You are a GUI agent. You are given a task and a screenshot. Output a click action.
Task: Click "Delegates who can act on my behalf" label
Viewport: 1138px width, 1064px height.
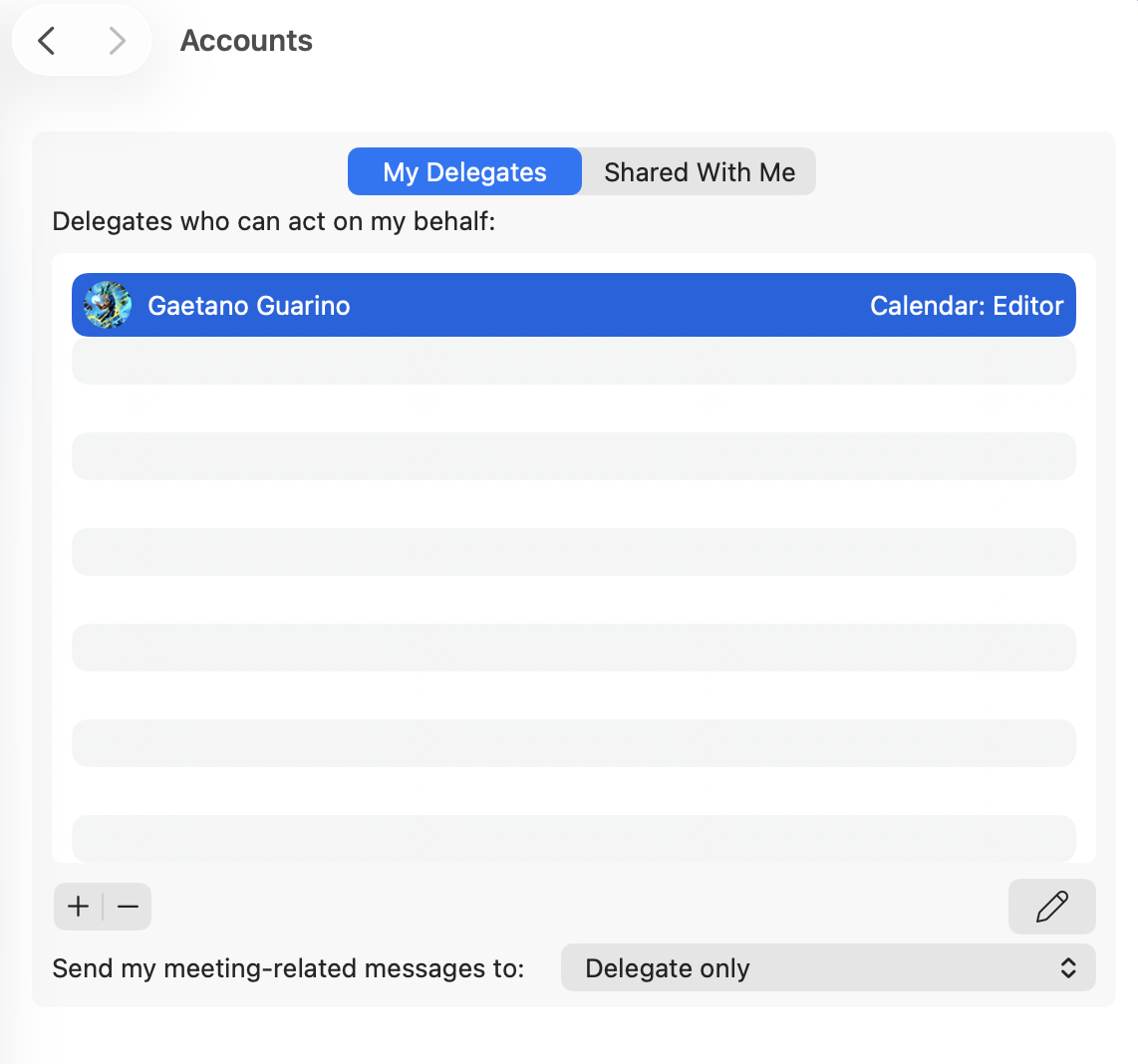tap(274, 221)
